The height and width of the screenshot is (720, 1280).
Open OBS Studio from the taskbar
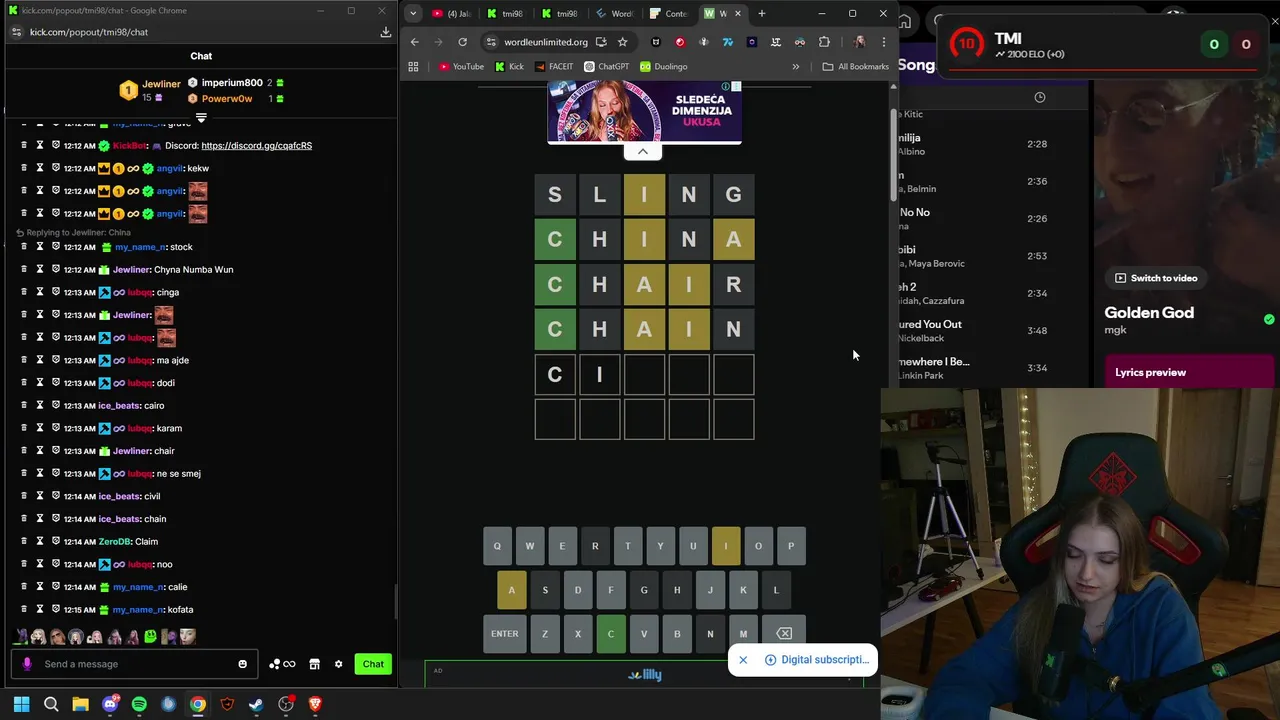click(285, 704)
